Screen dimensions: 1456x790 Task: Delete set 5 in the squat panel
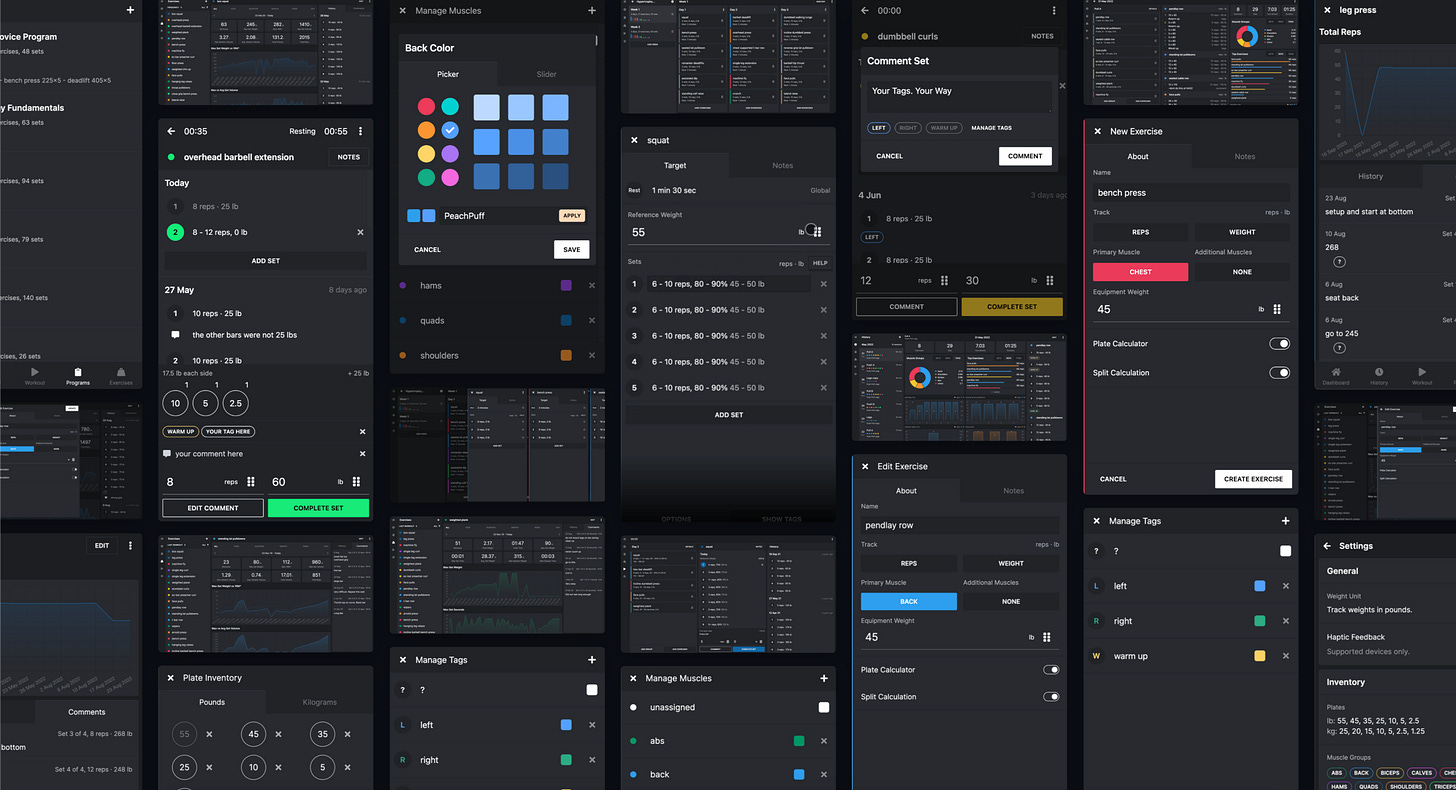(823, 388)
